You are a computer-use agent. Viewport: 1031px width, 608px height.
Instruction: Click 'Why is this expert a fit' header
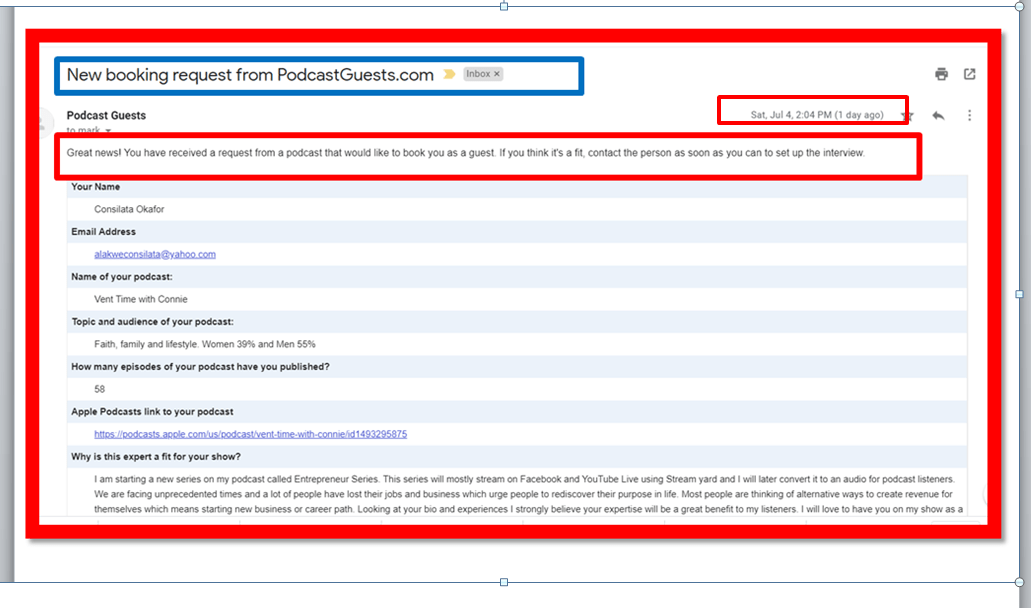tap(156, 457)
